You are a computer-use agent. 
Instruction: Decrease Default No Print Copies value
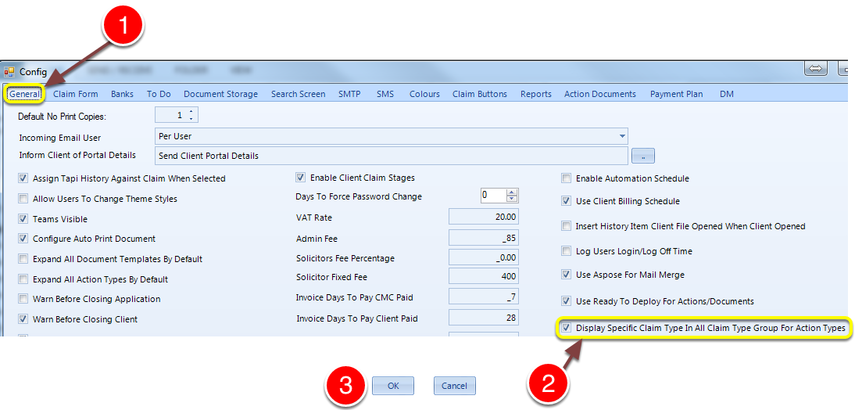click(191, 118)
